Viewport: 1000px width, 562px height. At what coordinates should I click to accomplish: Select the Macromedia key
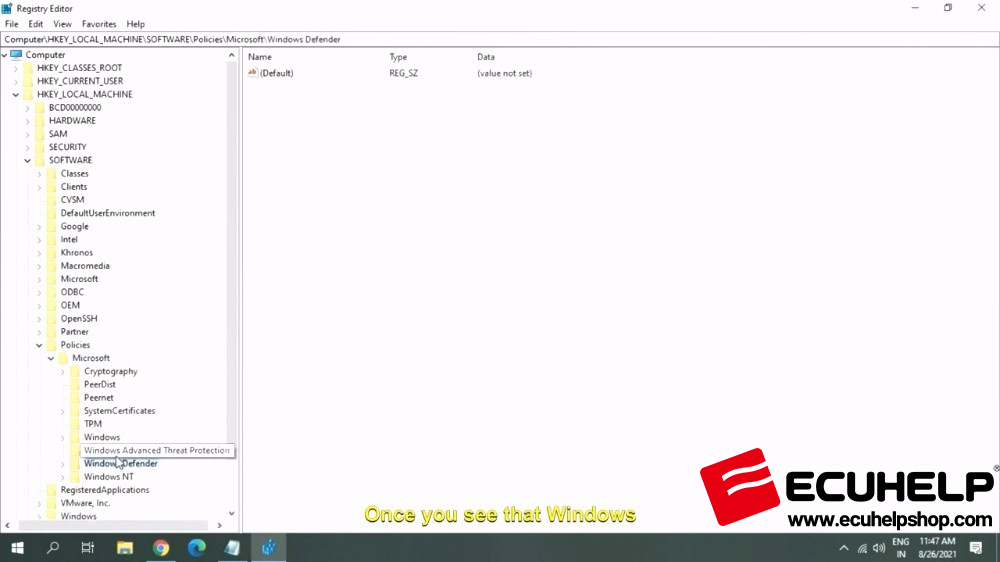pyautogui.click(x=85, y=266)
